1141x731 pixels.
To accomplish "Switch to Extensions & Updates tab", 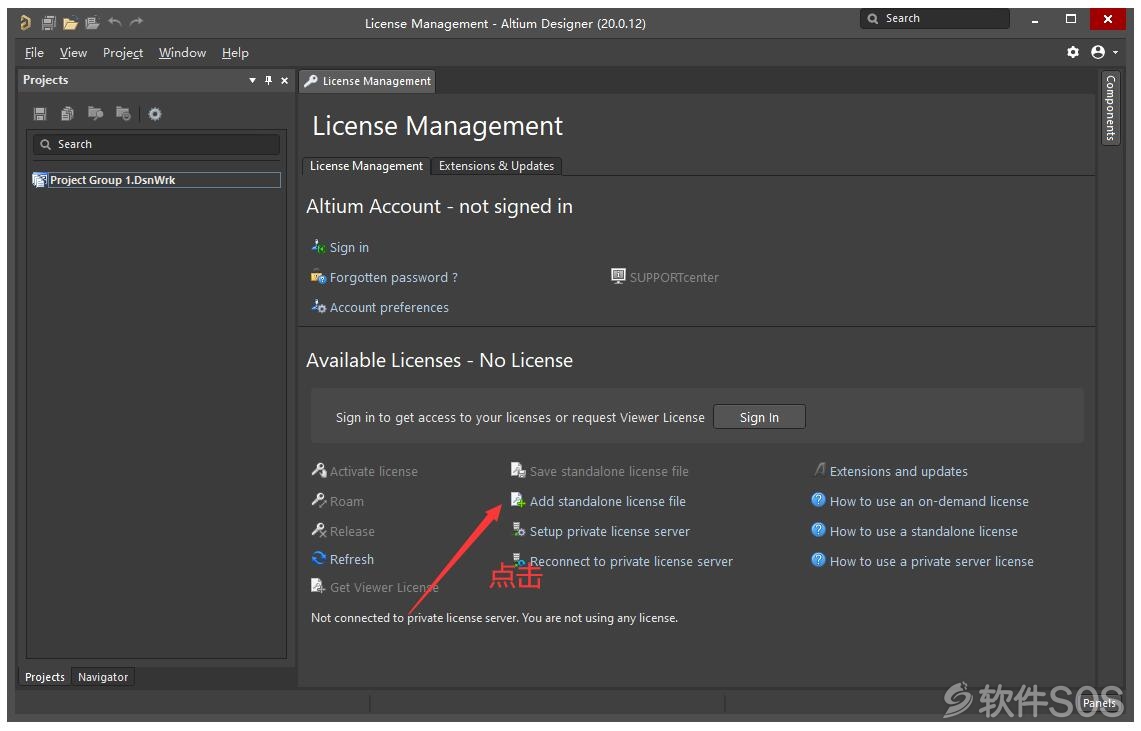I will coord(496,166).
